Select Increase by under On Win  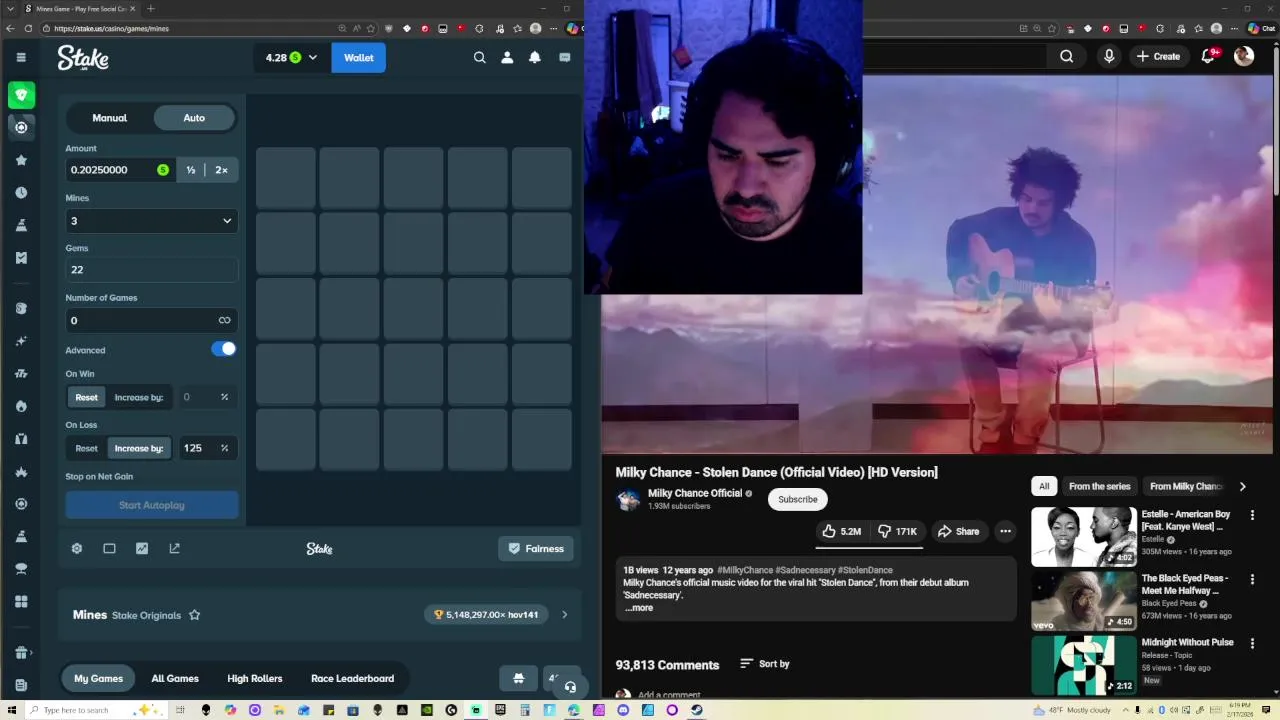coord(139,397)
